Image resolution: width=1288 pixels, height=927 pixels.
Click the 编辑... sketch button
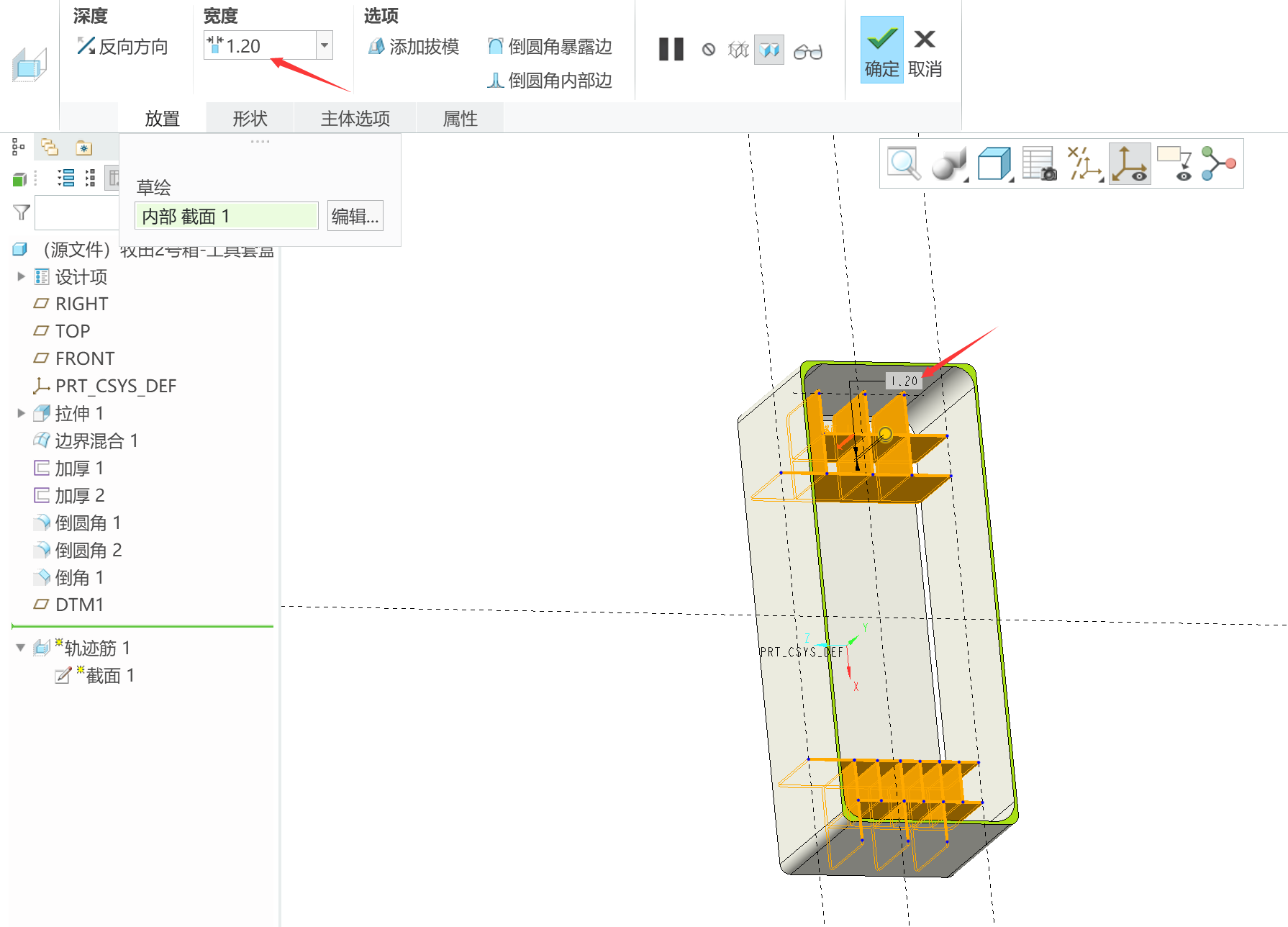[x=355, y=216]
